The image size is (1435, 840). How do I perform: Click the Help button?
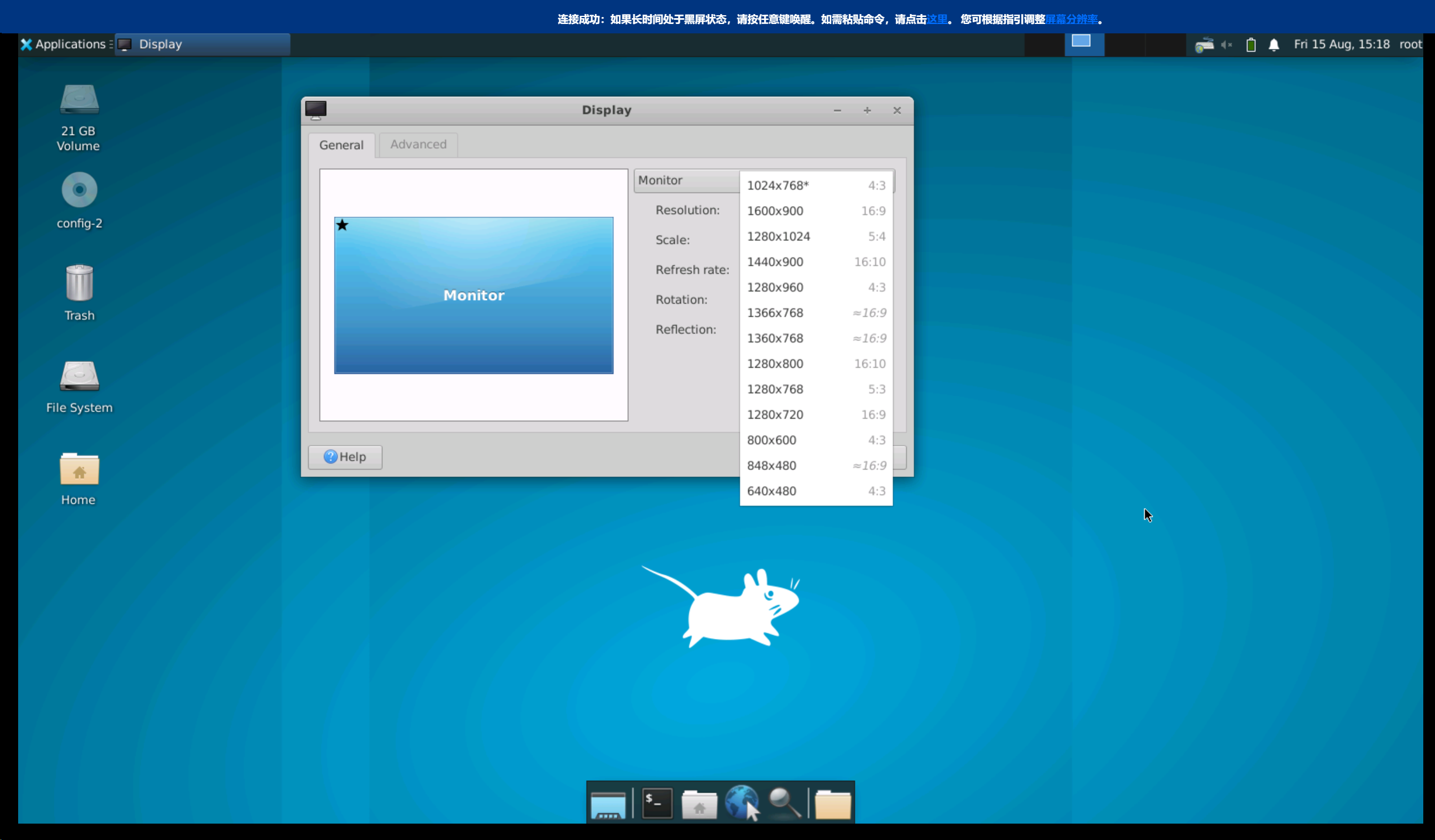[x=345, y=457]
